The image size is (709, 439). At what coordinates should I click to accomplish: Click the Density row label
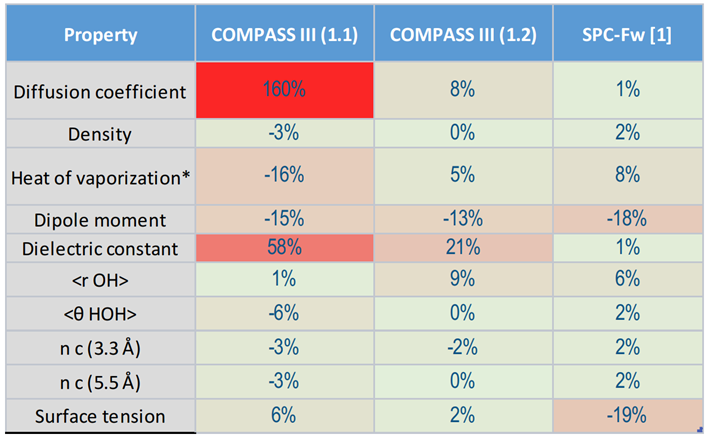[99, 134]
